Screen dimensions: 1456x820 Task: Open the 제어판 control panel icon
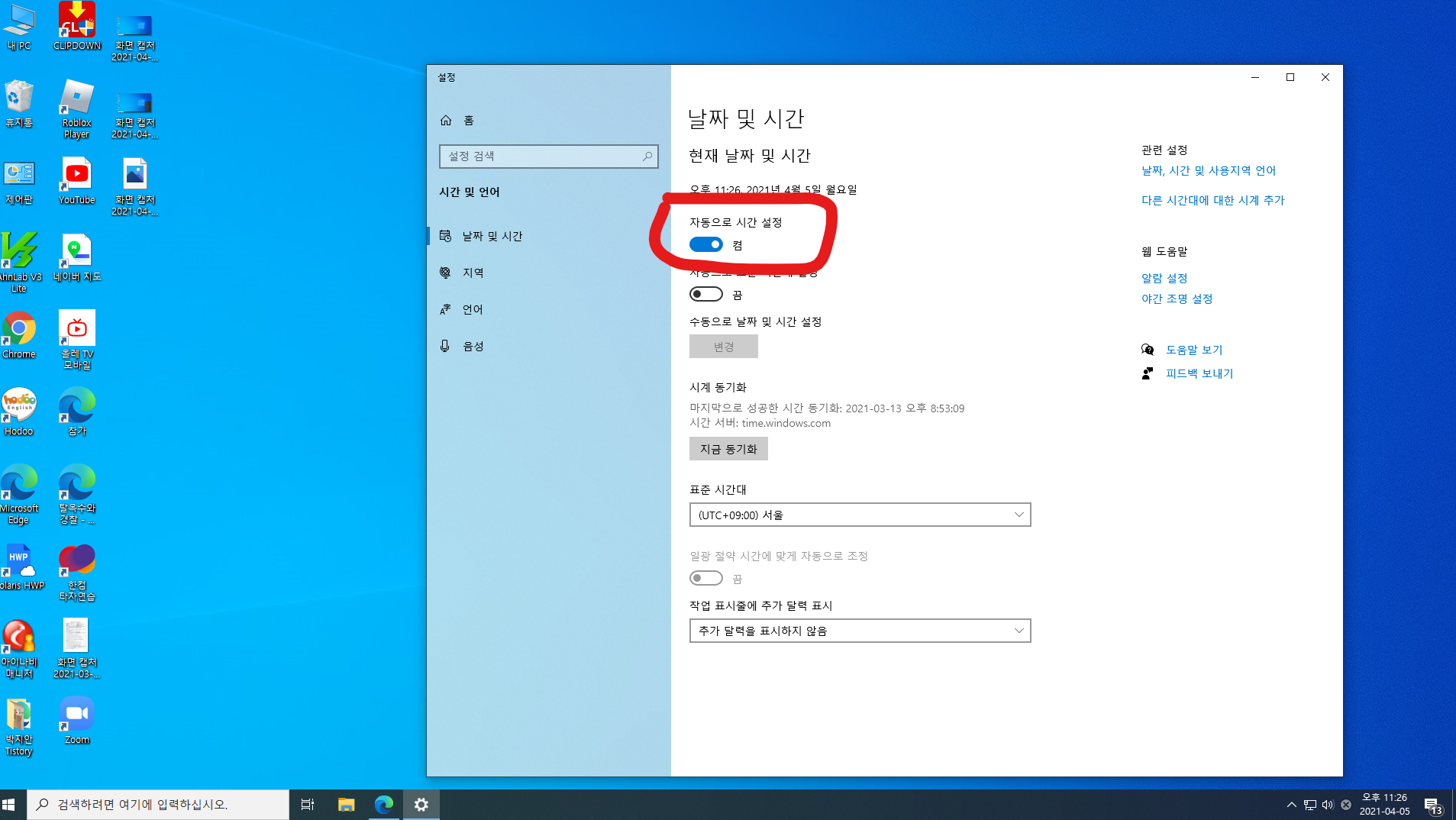19,182
